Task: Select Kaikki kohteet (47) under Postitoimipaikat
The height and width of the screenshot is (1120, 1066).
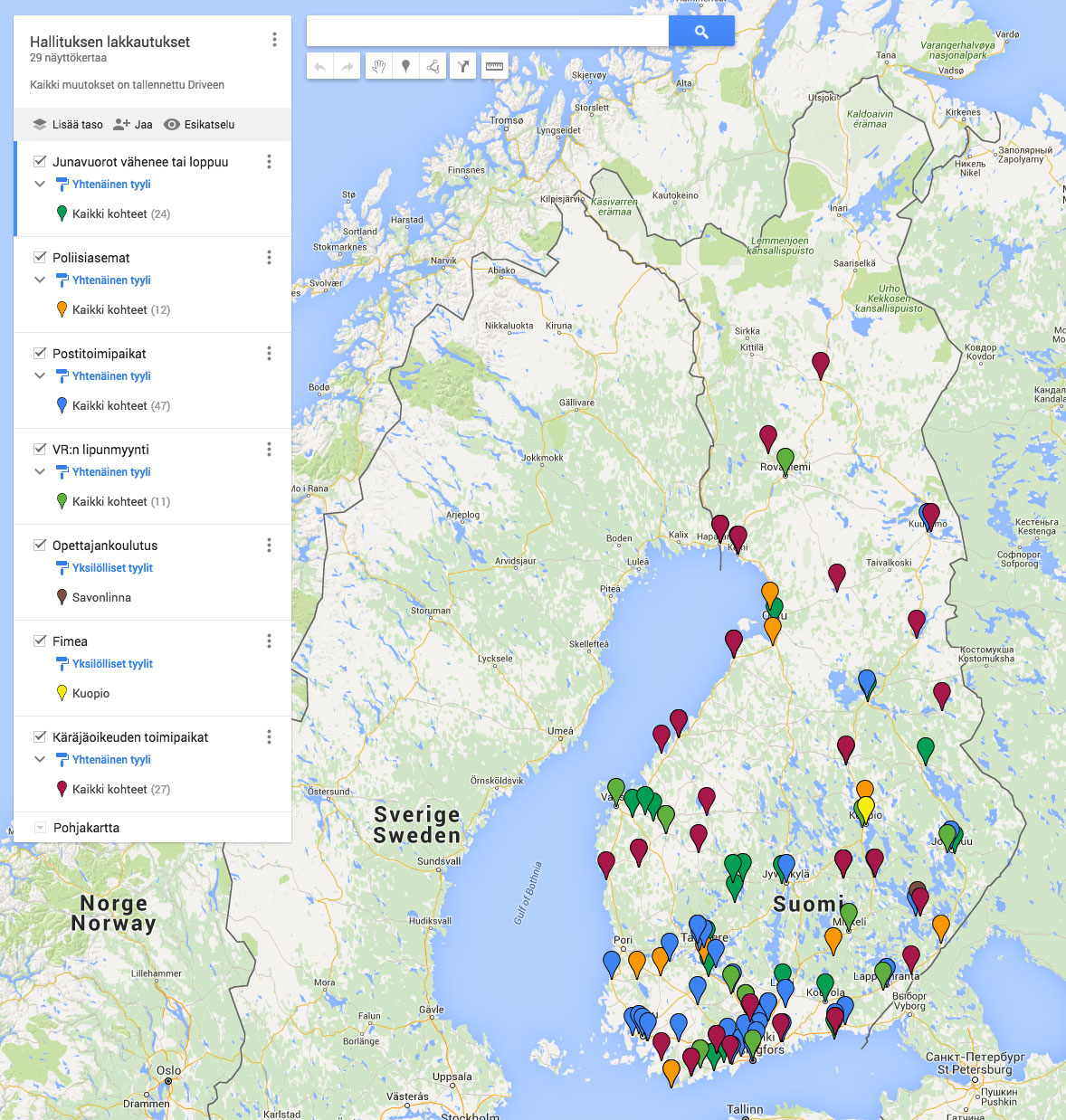Action: (121, 406)
